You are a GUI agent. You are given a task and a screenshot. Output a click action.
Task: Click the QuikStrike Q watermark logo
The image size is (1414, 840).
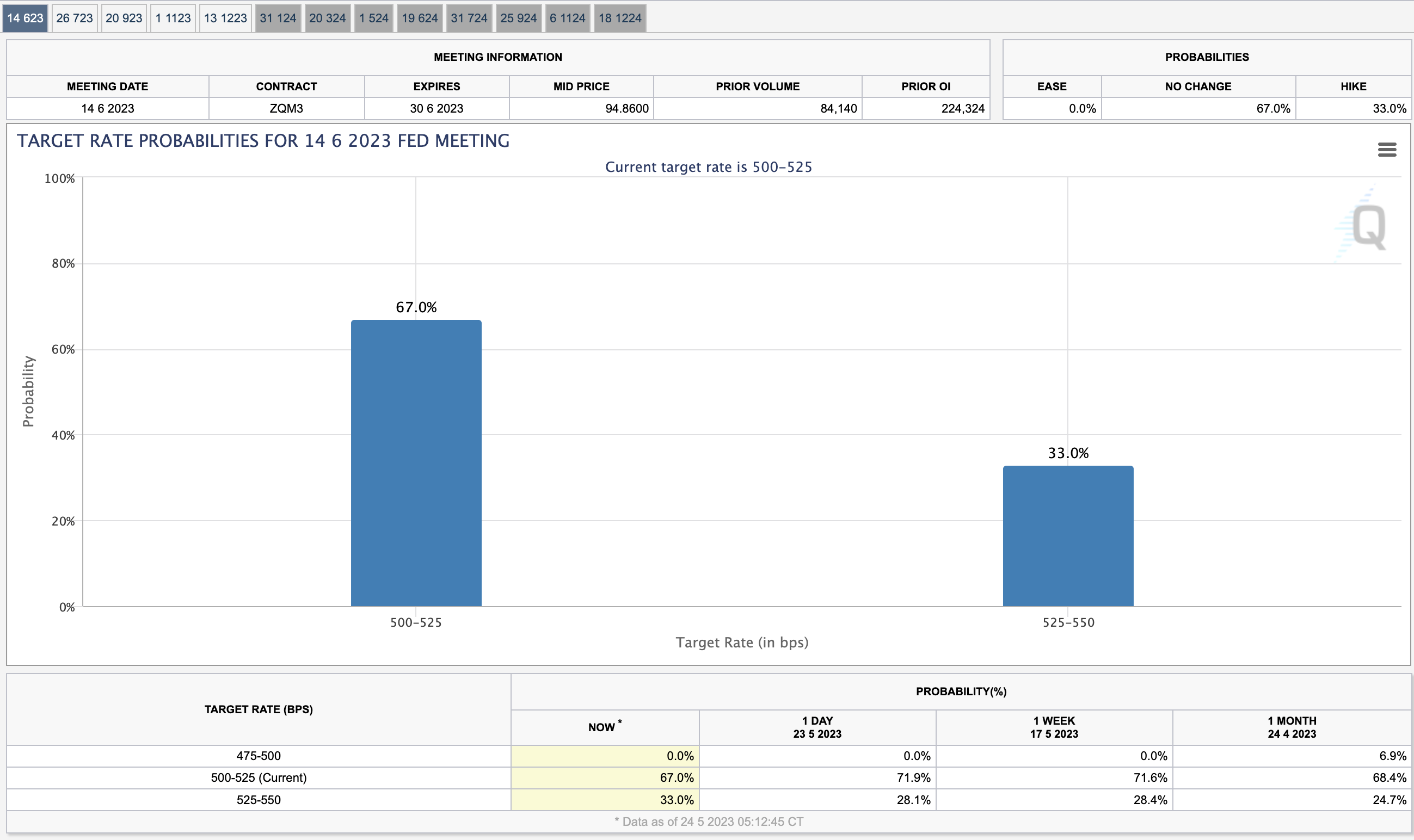point(1368,226)
